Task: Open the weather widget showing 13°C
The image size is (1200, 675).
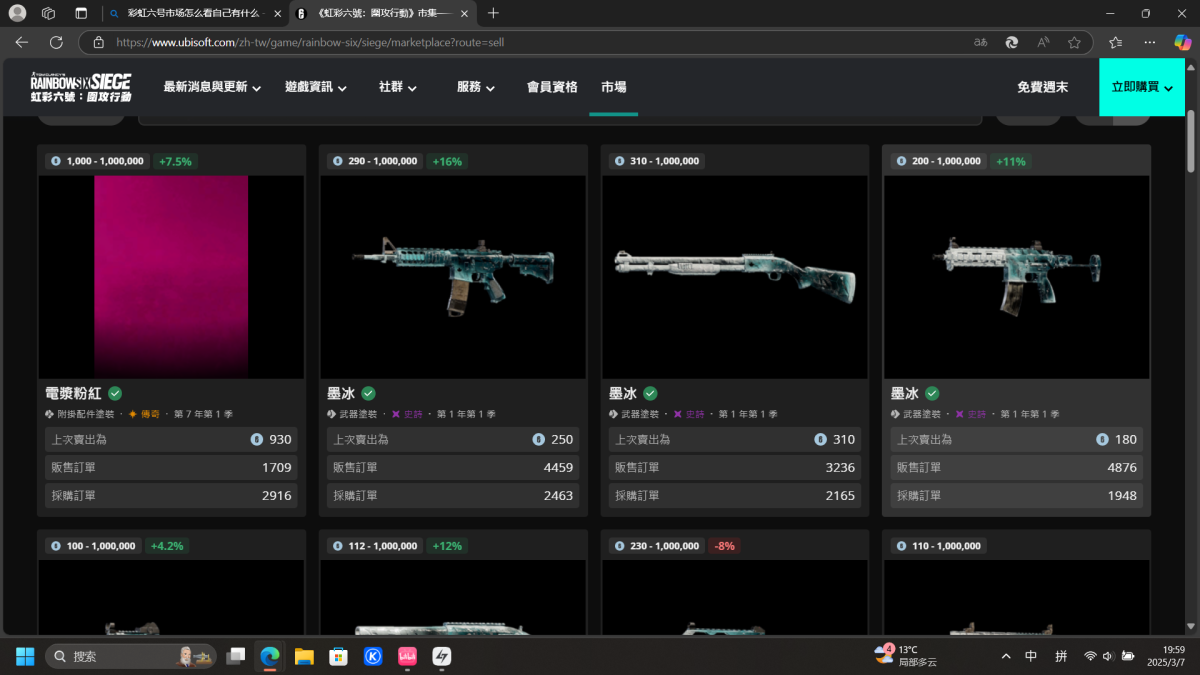Action: [905, 655]
